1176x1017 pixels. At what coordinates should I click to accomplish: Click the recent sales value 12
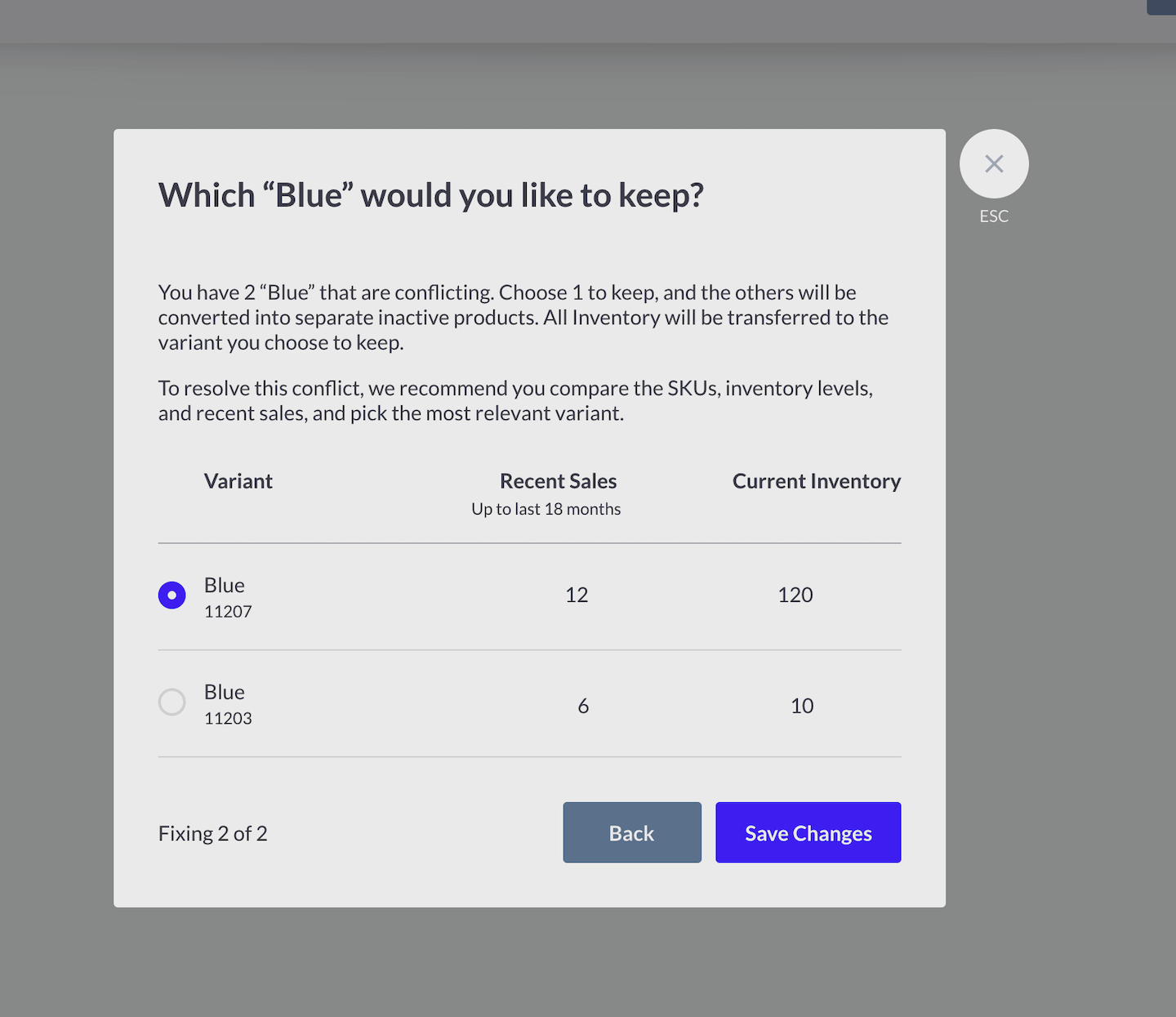tap(577, 595)
